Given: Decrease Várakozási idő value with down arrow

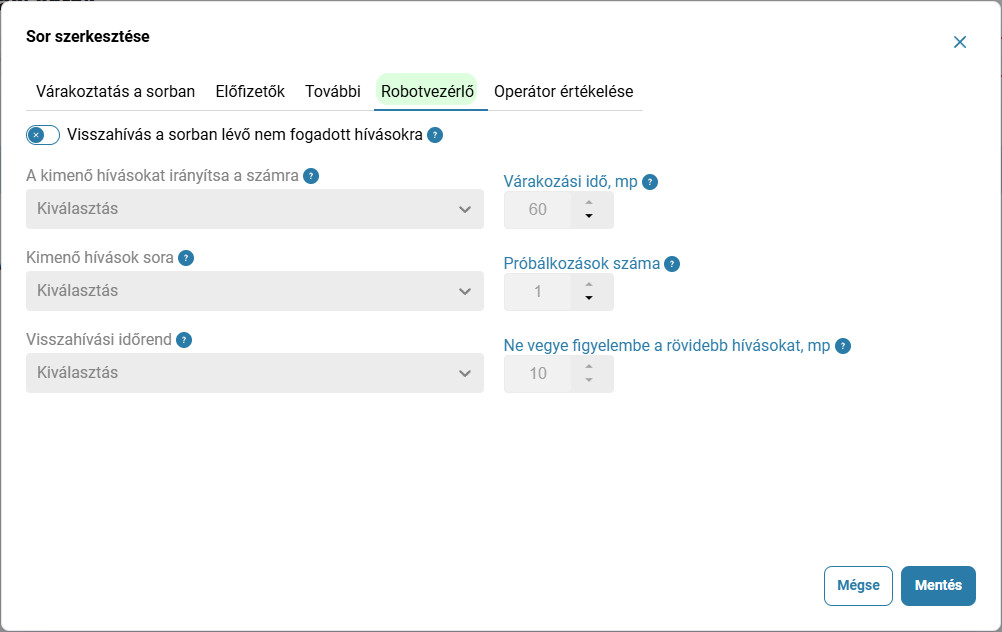Looking at the screenshot, I should click(x=589, y=216).
